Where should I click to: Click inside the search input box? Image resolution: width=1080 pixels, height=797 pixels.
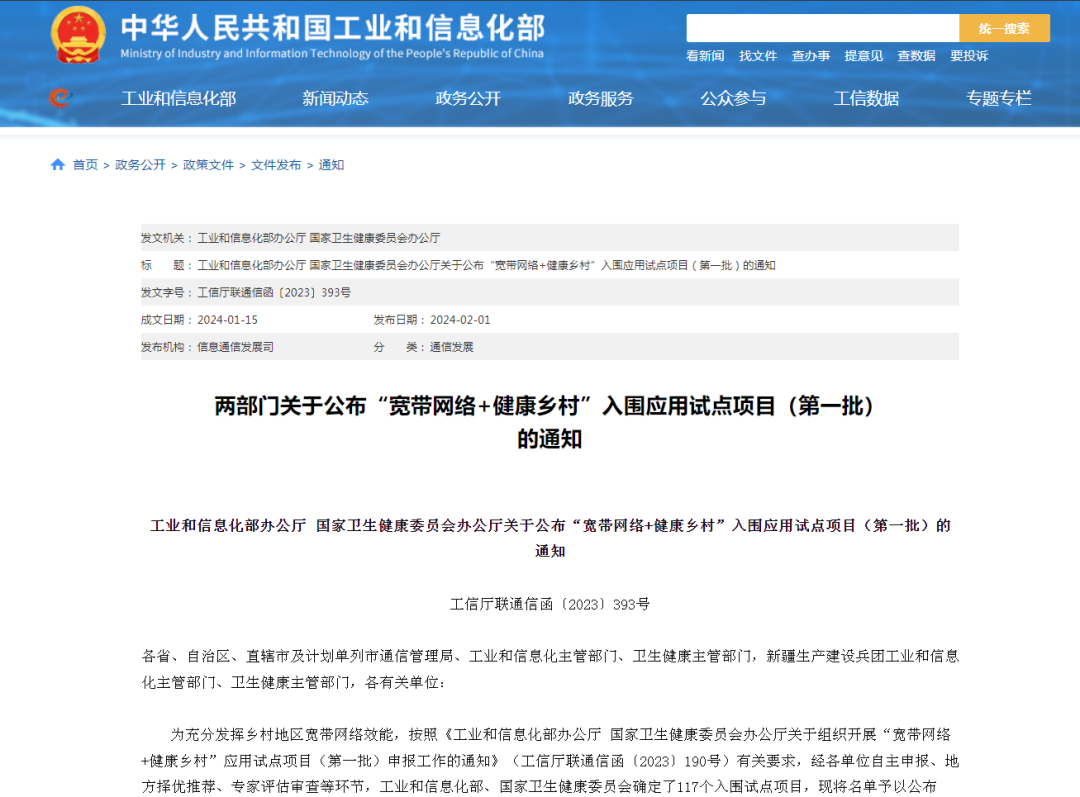pyautogui.click(x=822, y=27)
